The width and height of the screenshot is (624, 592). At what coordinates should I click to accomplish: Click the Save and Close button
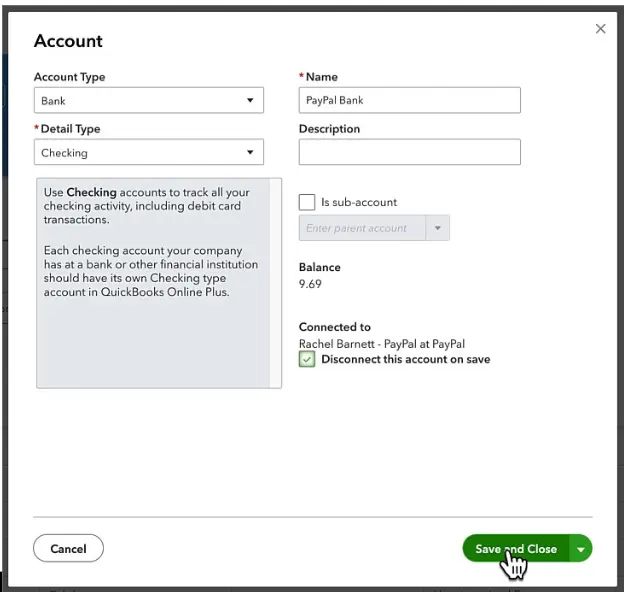(x=516, y=549)
